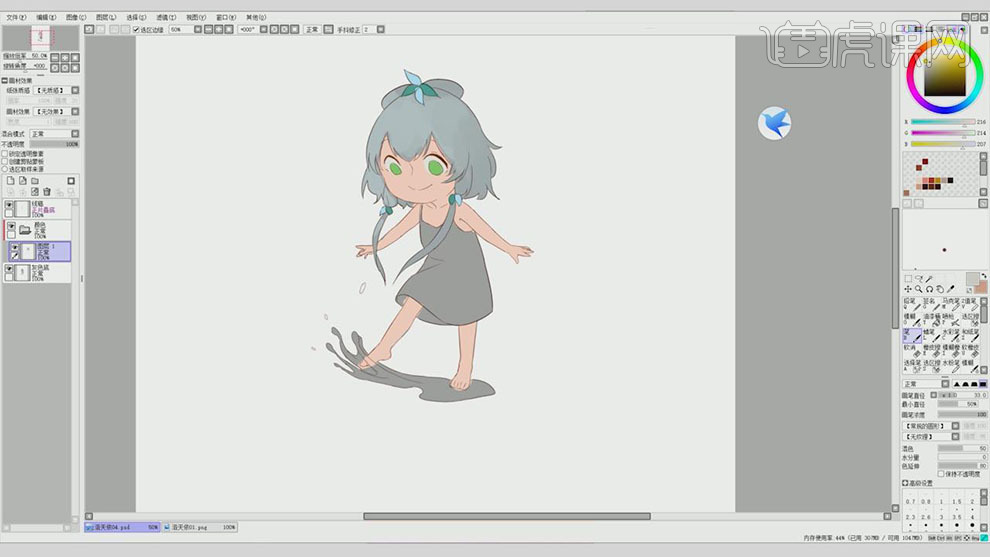Open the 手抖修正 stabilizer dropdown

pyautogui.click(x=381, y=30)
